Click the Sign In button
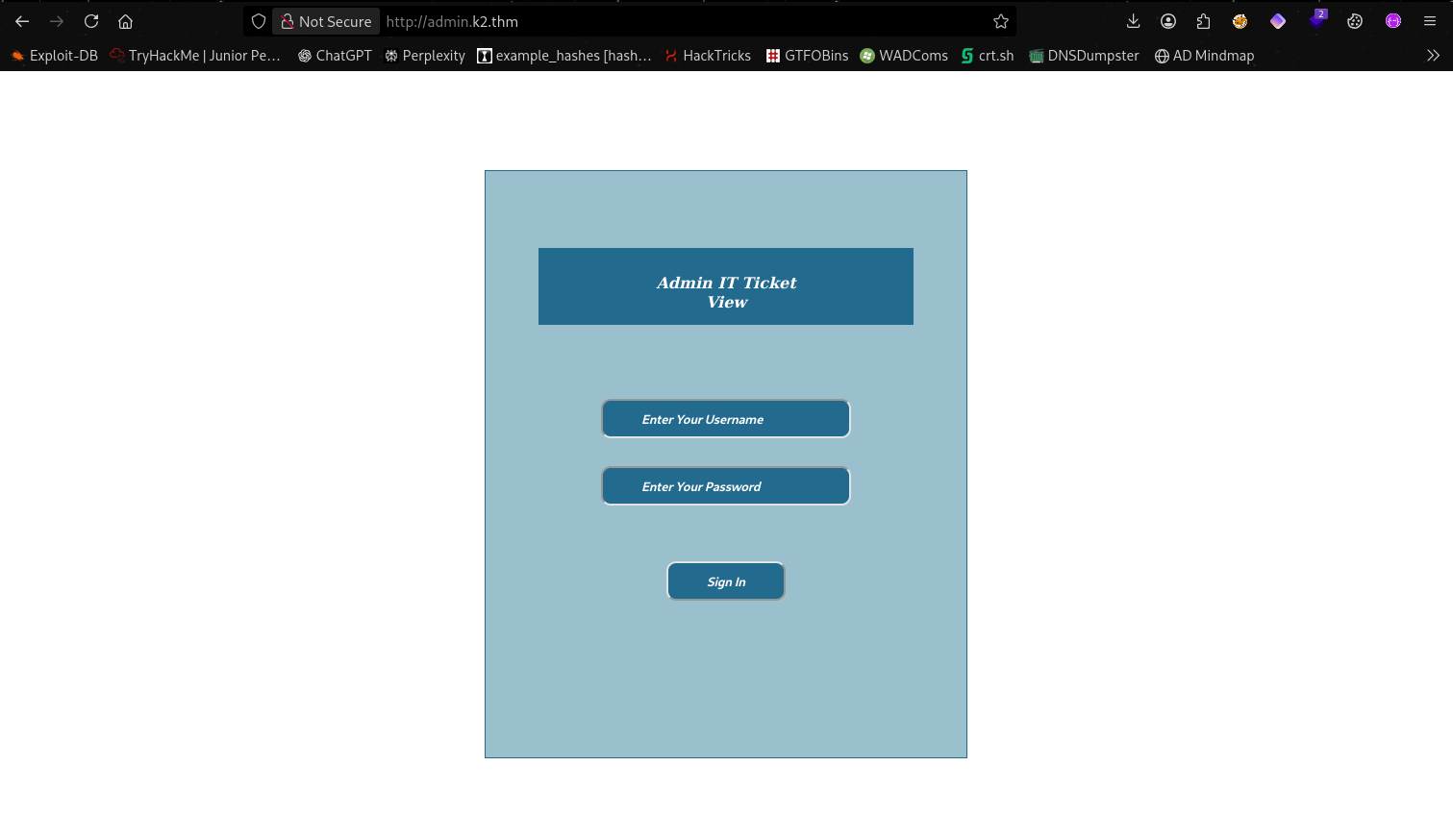The image size is (1453, 840). click(x=726, y=581)
